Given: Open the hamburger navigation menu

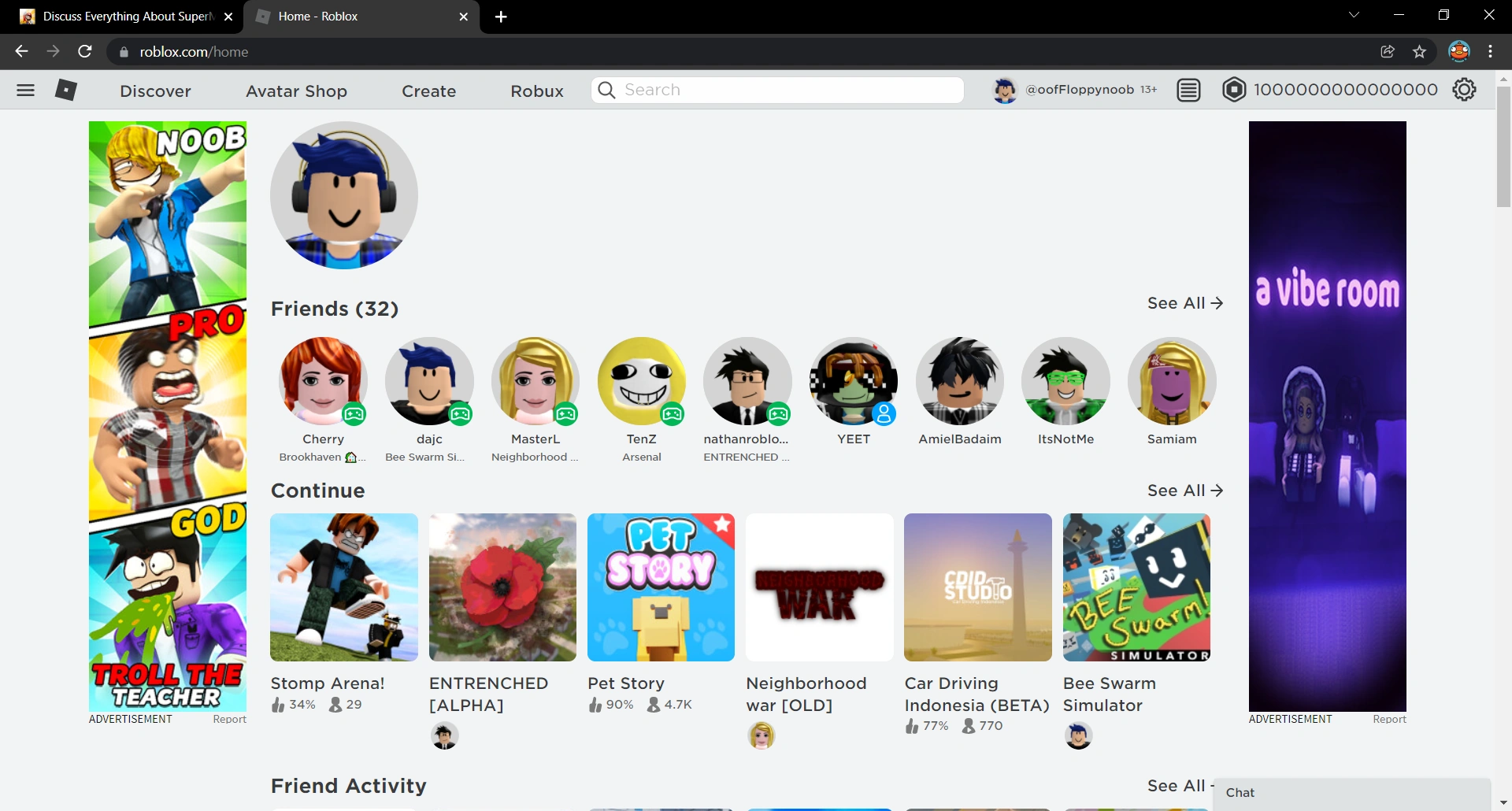Looking at the screenshot, I should [x=25, y=90].
